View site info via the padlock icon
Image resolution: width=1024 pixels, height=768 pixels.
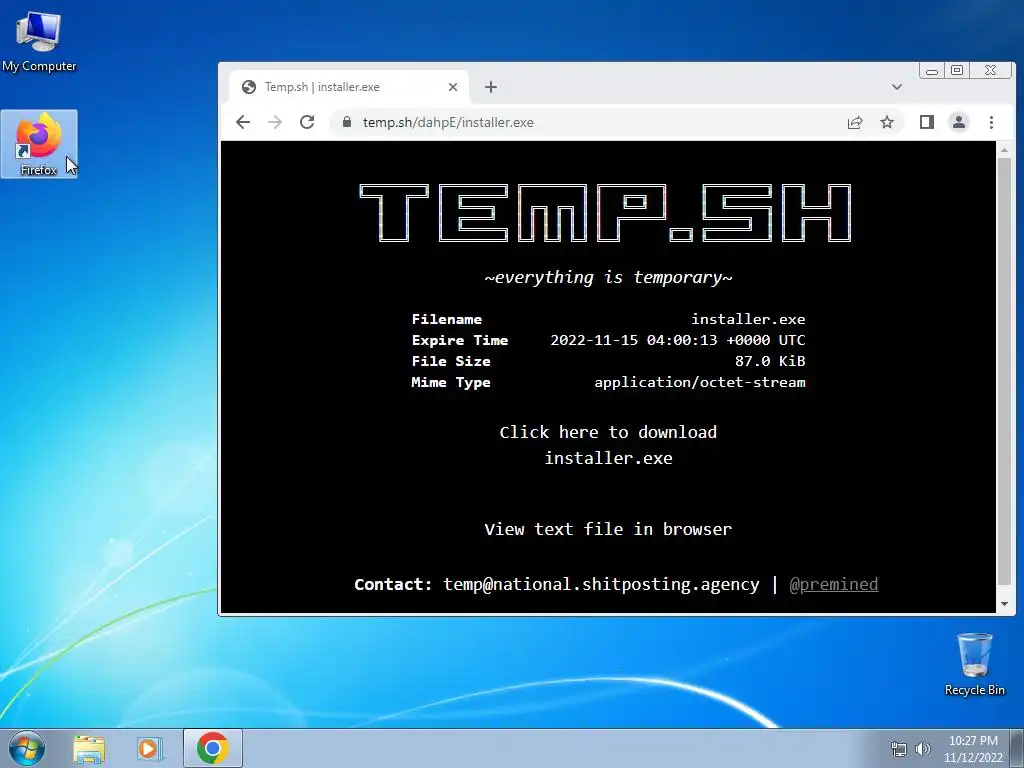347,122
